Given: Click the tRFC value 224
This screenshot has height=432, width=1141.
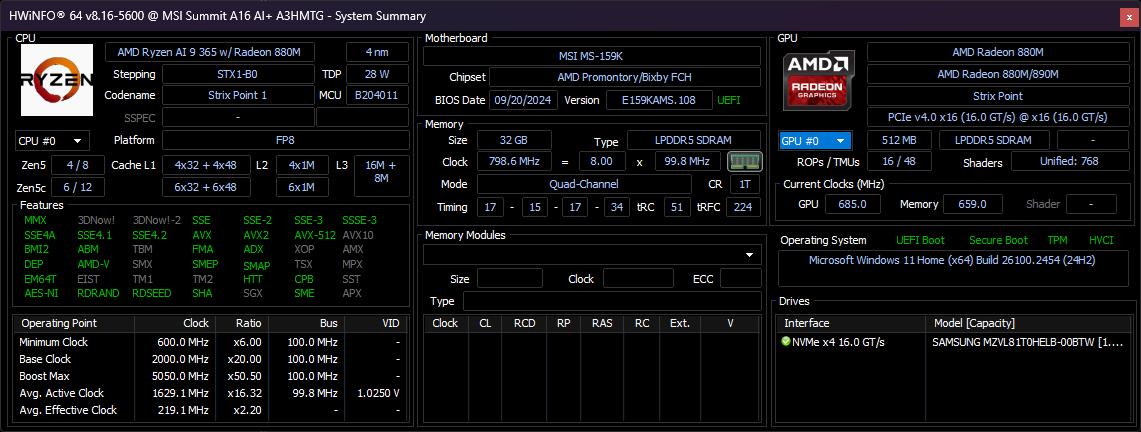Looking at the screenshot, I should (x=742, y=207).
